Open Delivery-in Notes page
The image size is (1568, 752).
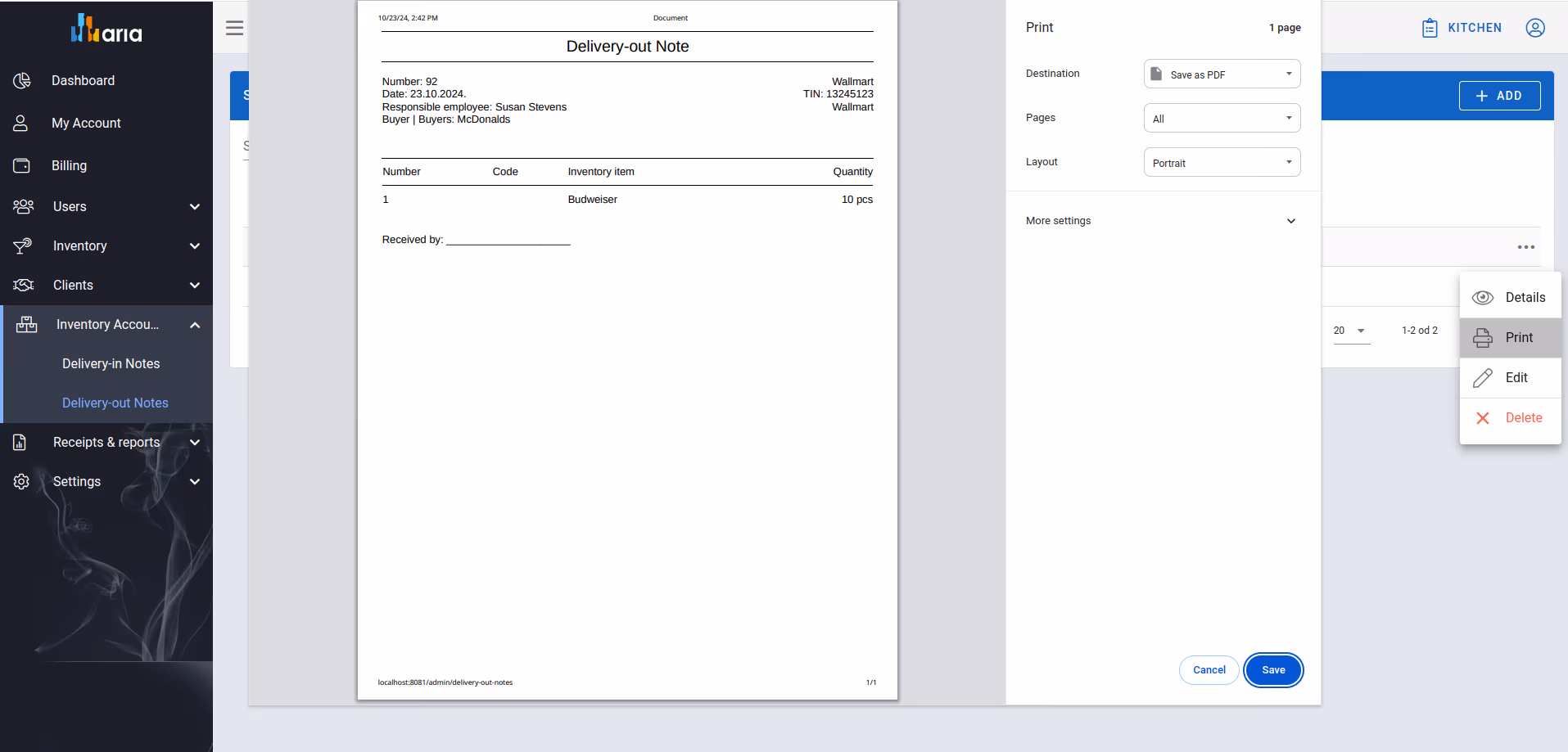click(111, 363)
